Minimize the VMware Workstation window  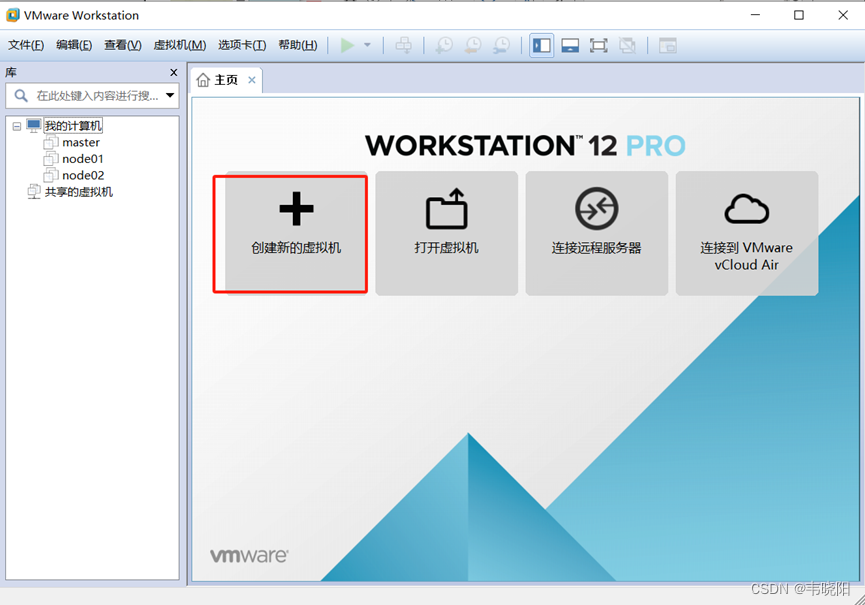[x=755, y=15]
